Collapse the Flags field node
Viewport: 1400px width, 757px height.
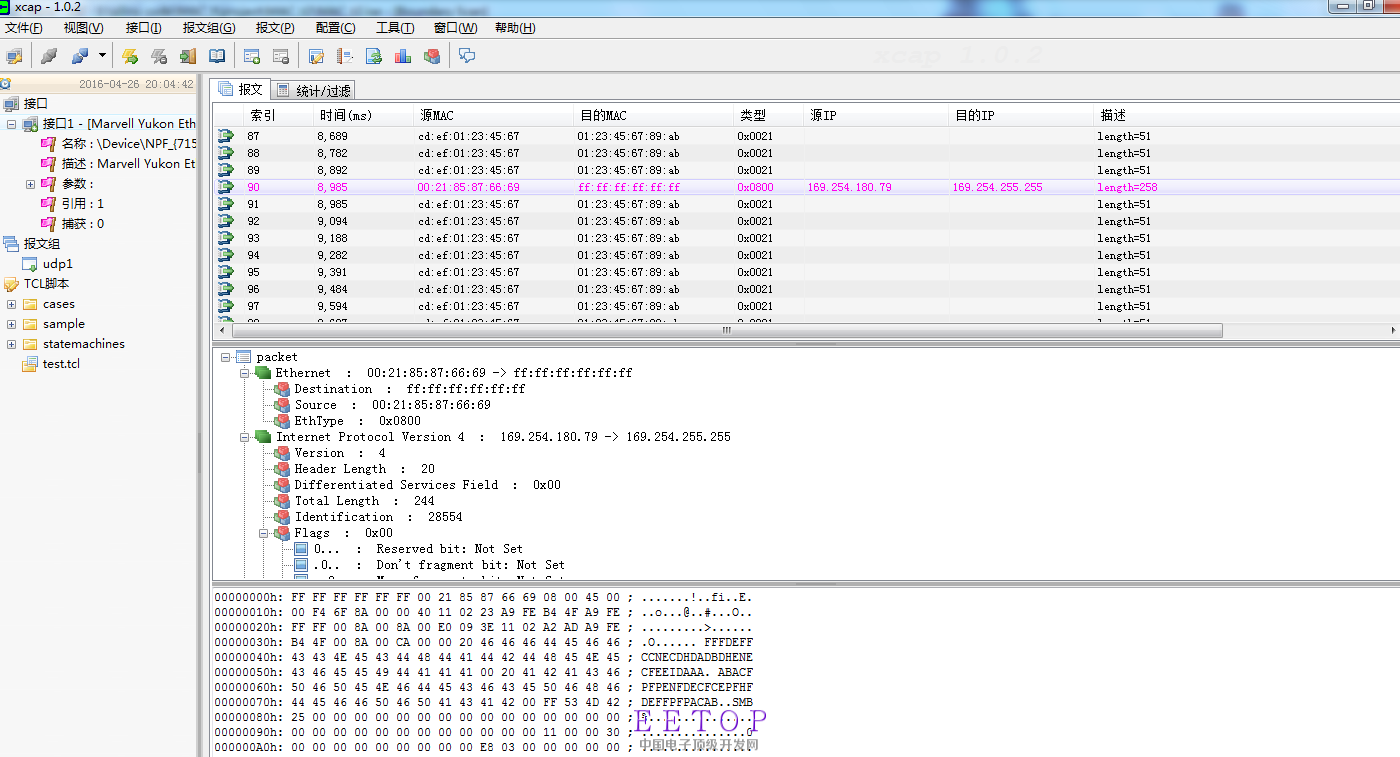click(x=264, y=533)
